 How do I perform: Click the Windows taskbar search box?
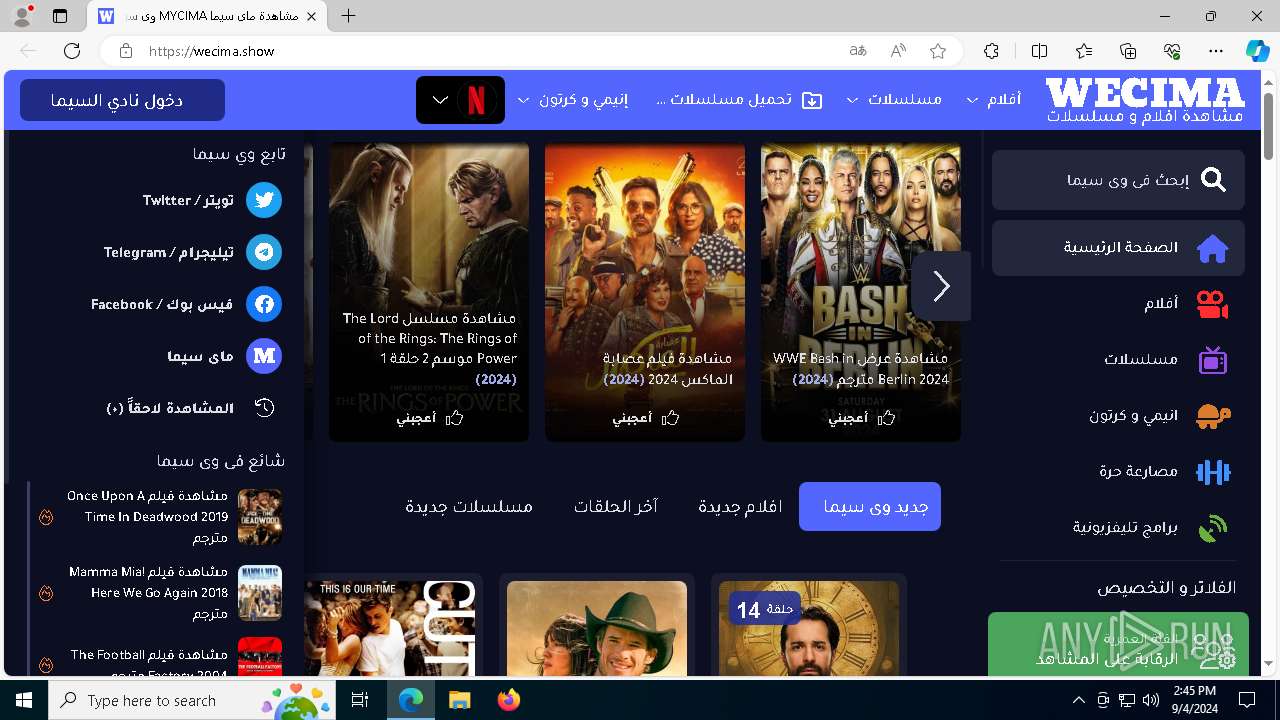point(192,700)
